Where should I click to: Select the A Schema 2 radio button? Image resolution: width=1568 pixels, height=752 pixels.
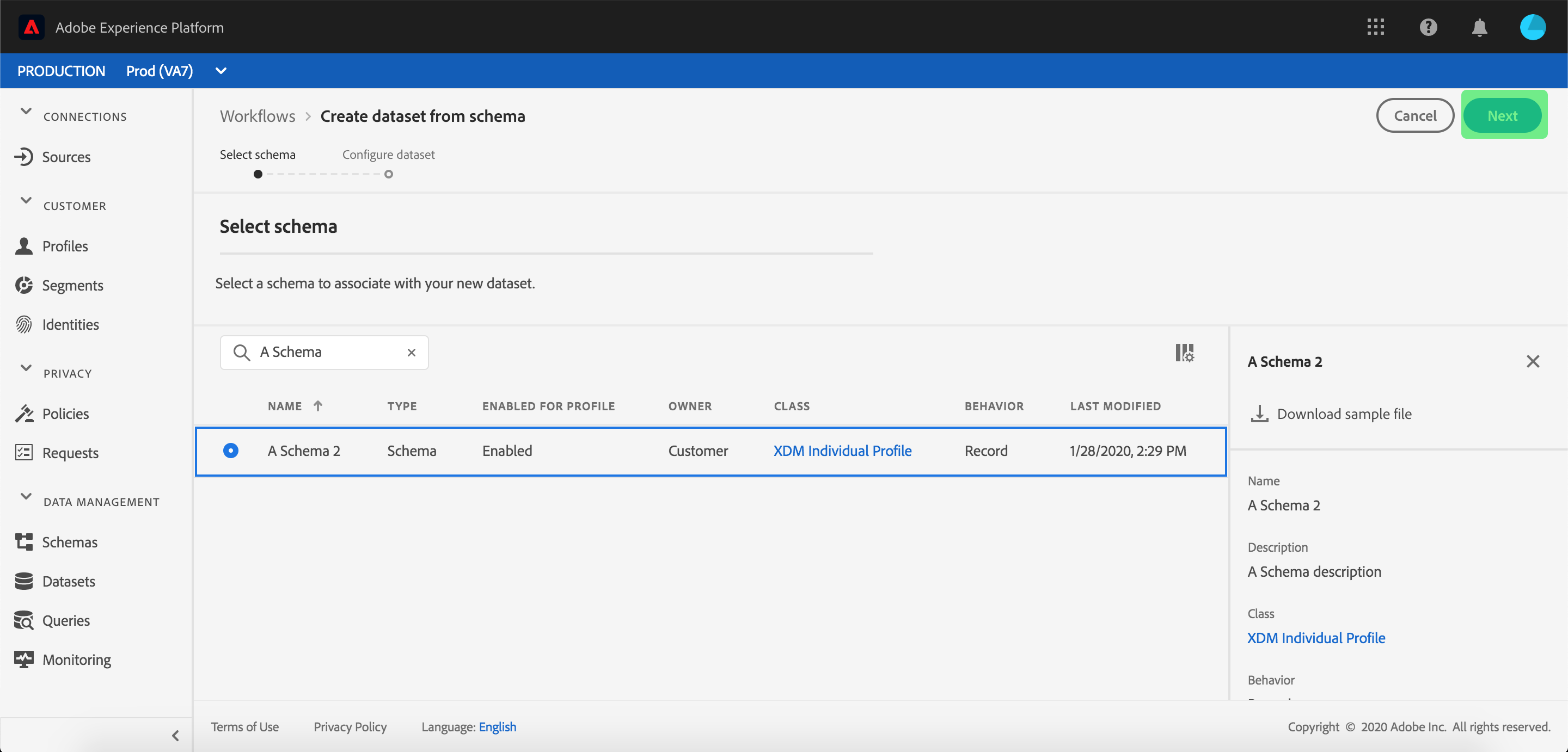pyautogui.click(x=231, y=450)
